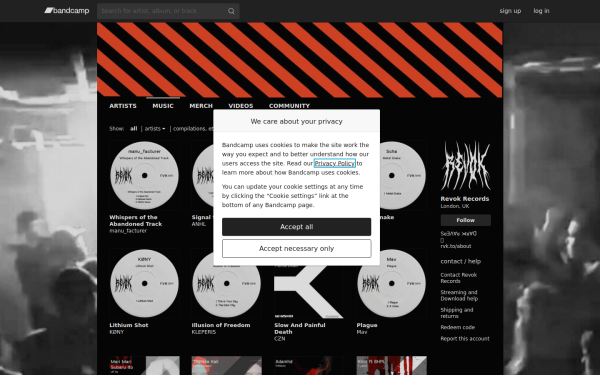Click the manu_facturer artist name

click(x=128, y=231)
